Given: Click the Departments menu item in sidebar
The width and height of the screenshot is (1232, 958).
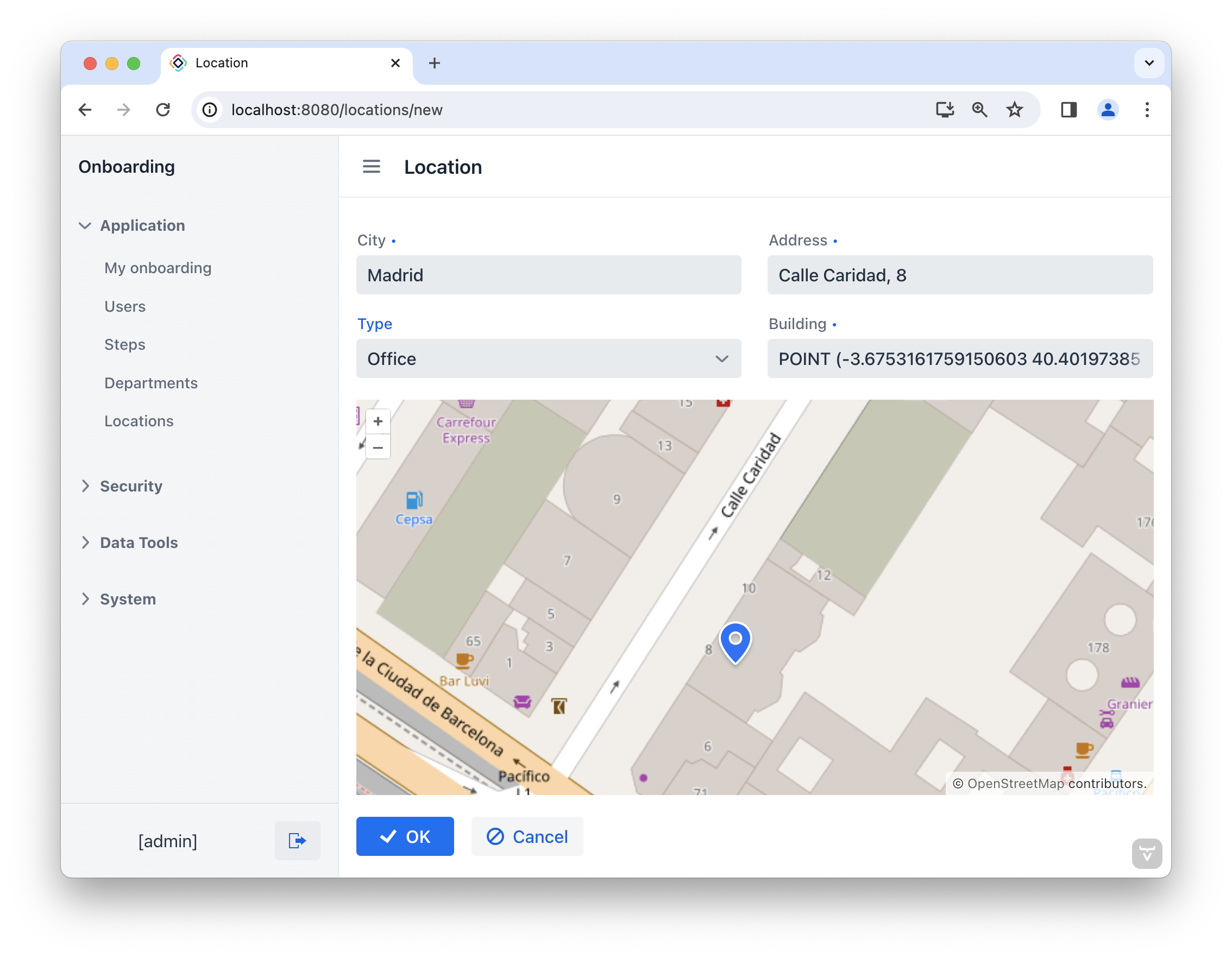Looking at the screenshot, I should point(151,382).
